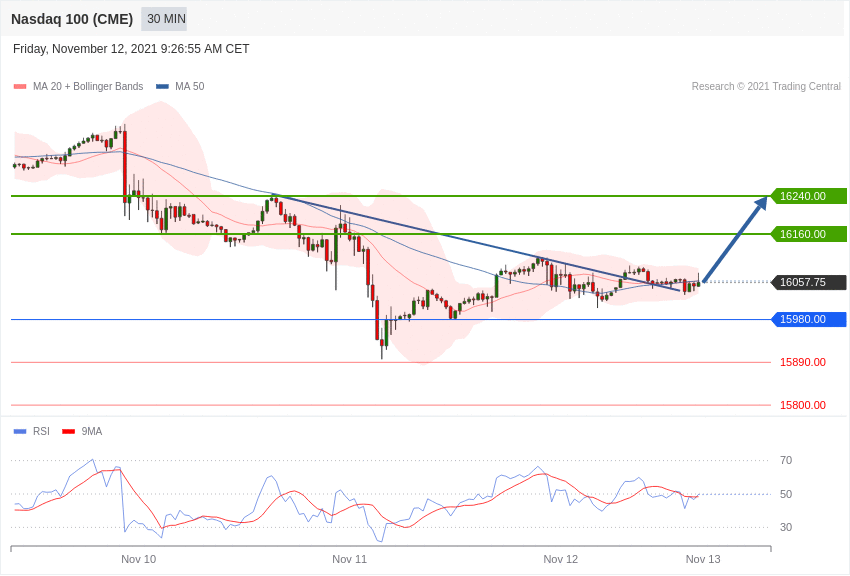
Task: Click the 'Nov 11' date axis label
Action: [x=349, y=559]
